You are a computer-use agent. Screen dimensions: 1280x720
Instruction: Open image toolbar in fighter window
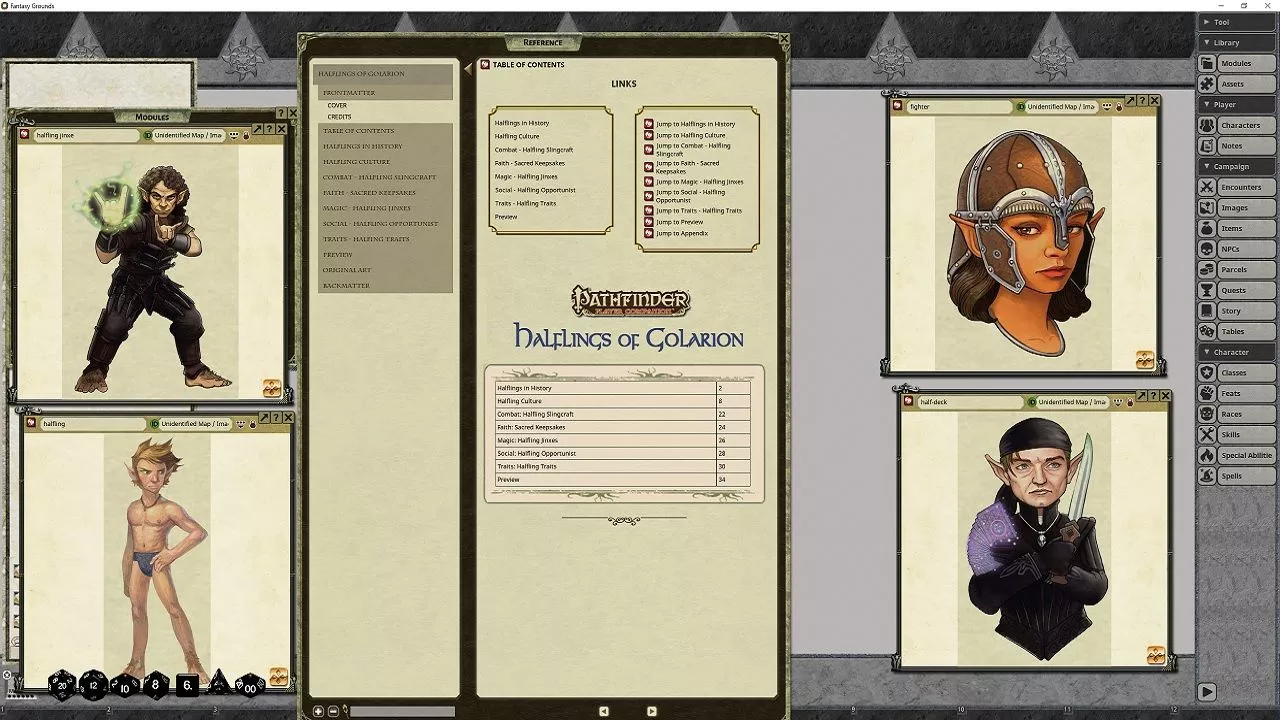(1145, 360)
